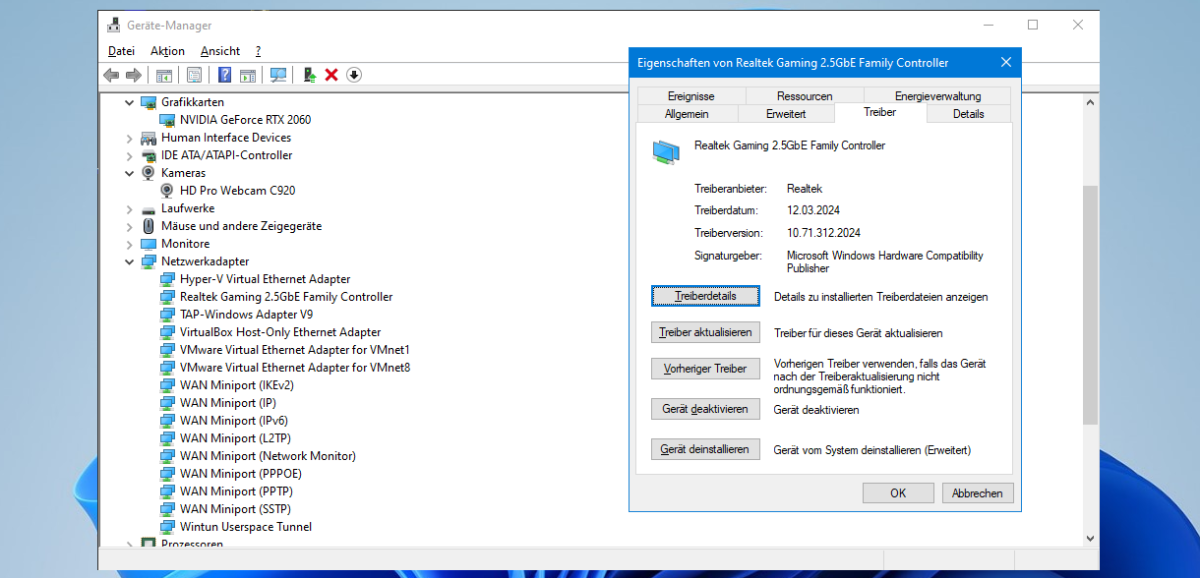The height and width of the screenshot is (578, 1200).
Task: Scan for hardware changes via monitor-magnifier icon
Action: [x=279, y=75]
